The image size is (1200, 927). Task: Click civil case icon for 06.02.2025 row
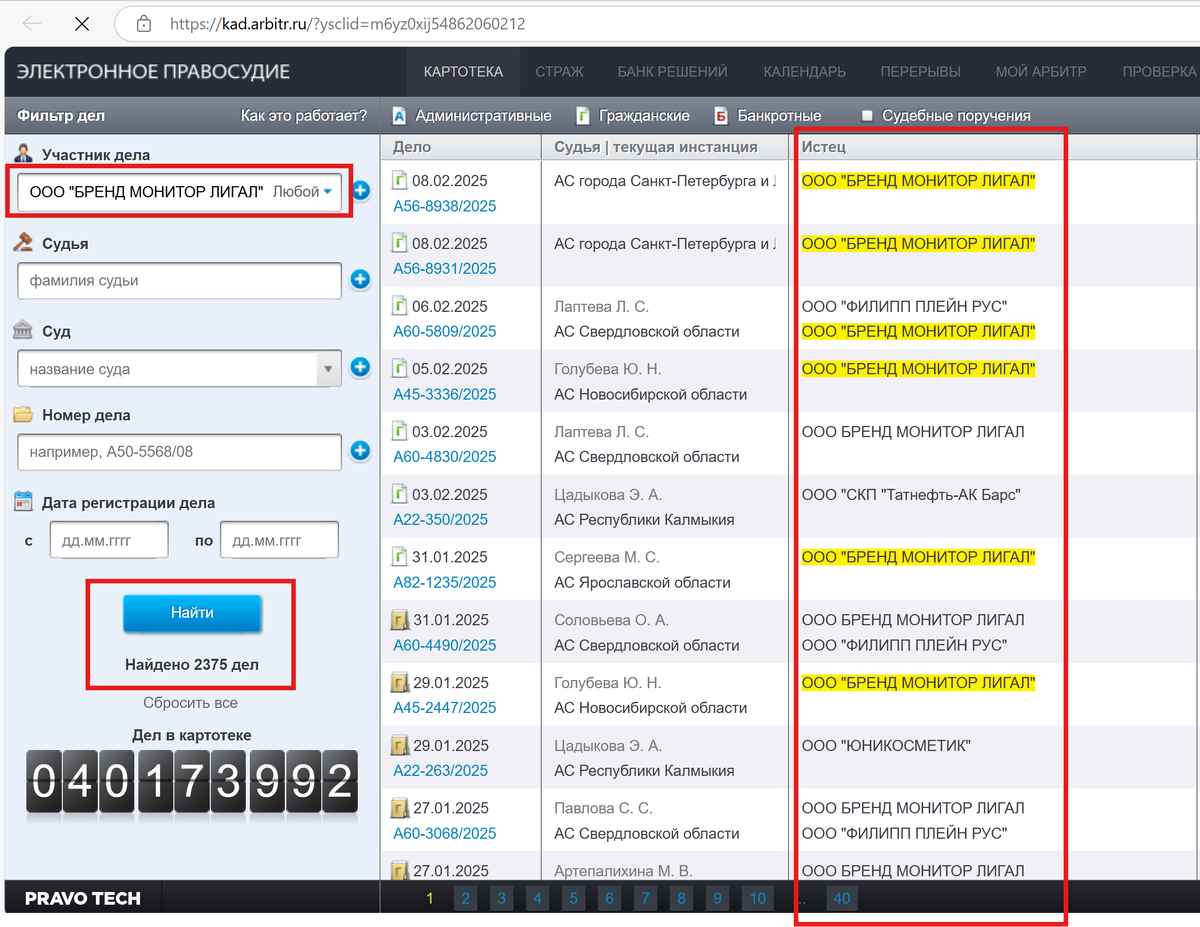pyautogui.click(x=399, y=306)
